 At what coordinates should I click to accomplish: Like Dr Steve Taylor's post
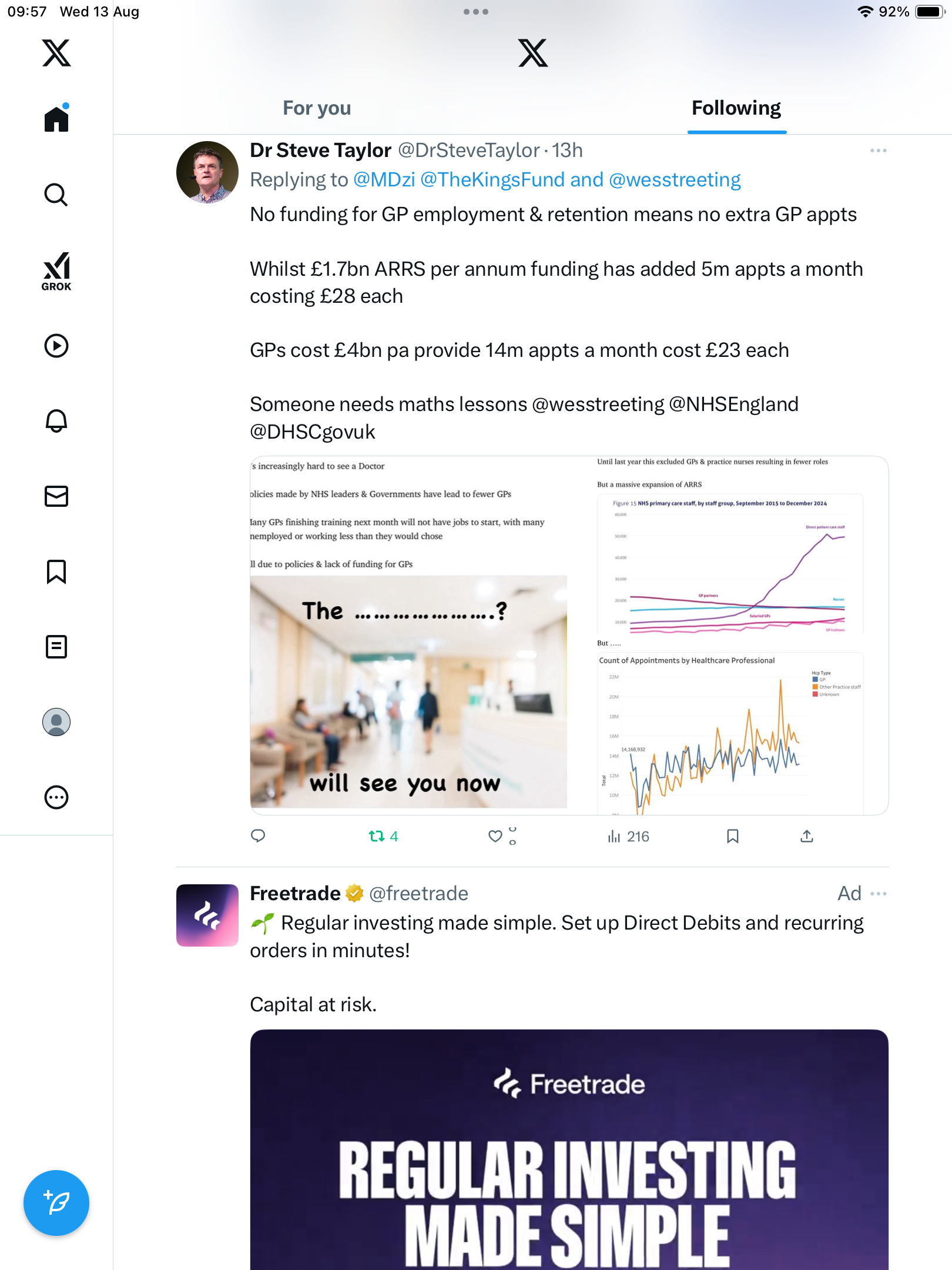(495, 836)
